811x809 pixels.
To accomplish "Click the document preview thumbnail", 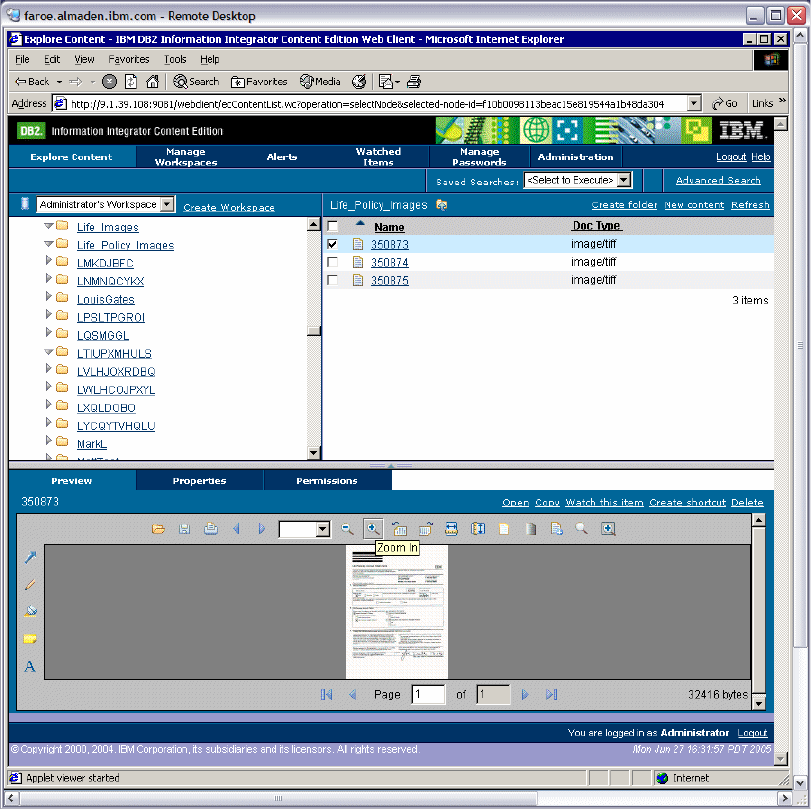I will (397, 611).
